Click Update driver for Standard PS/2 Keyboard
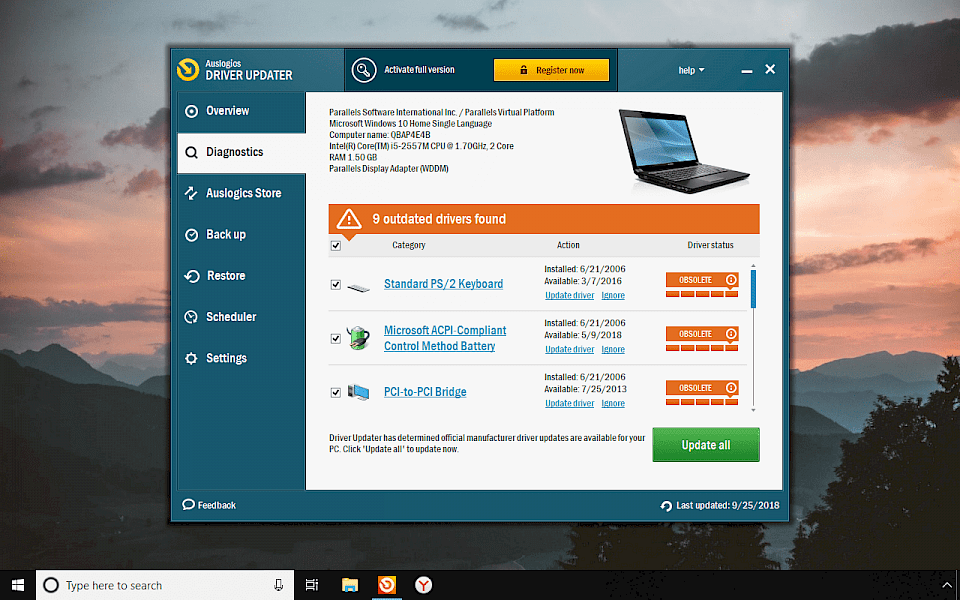The width and height of the screenshot is (960, 600). coord(569,295)
